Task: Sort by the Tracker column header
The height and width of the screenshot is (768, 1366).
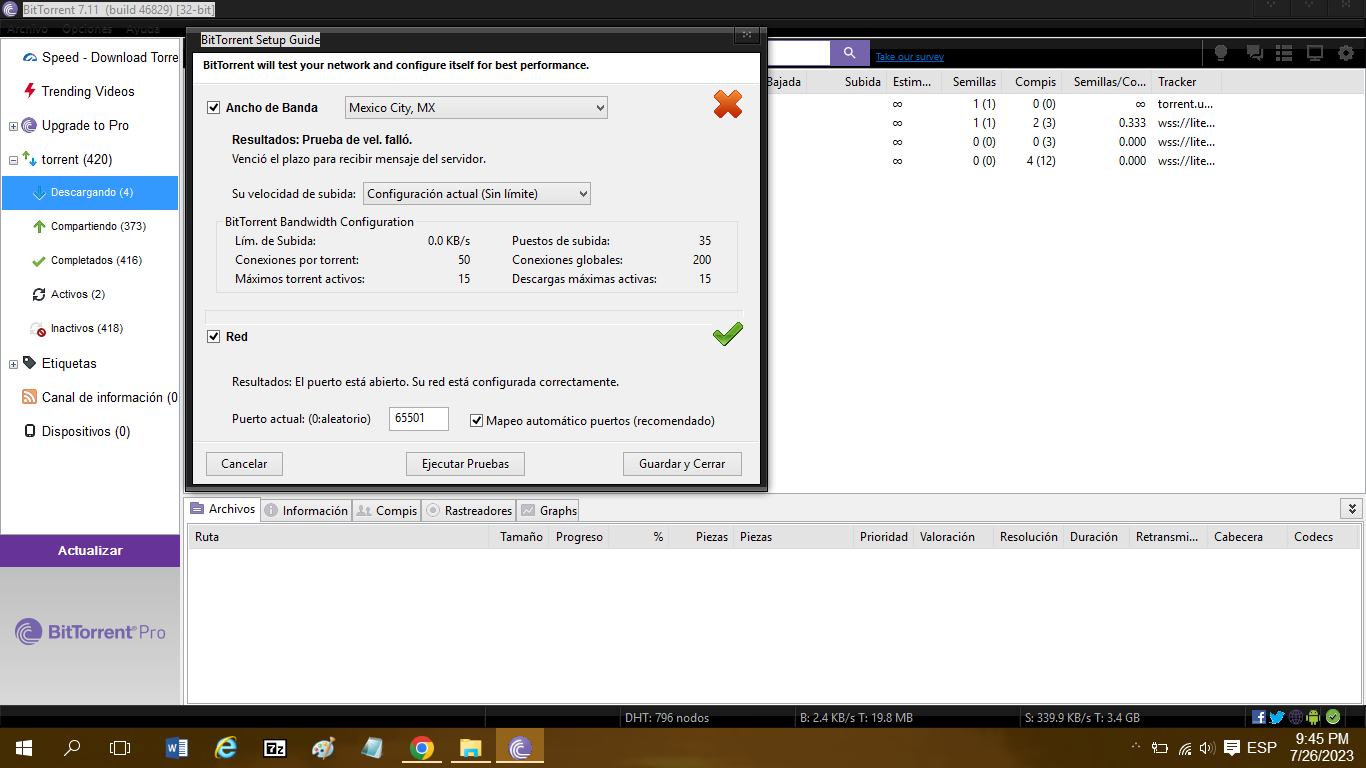Action: 1186,82
